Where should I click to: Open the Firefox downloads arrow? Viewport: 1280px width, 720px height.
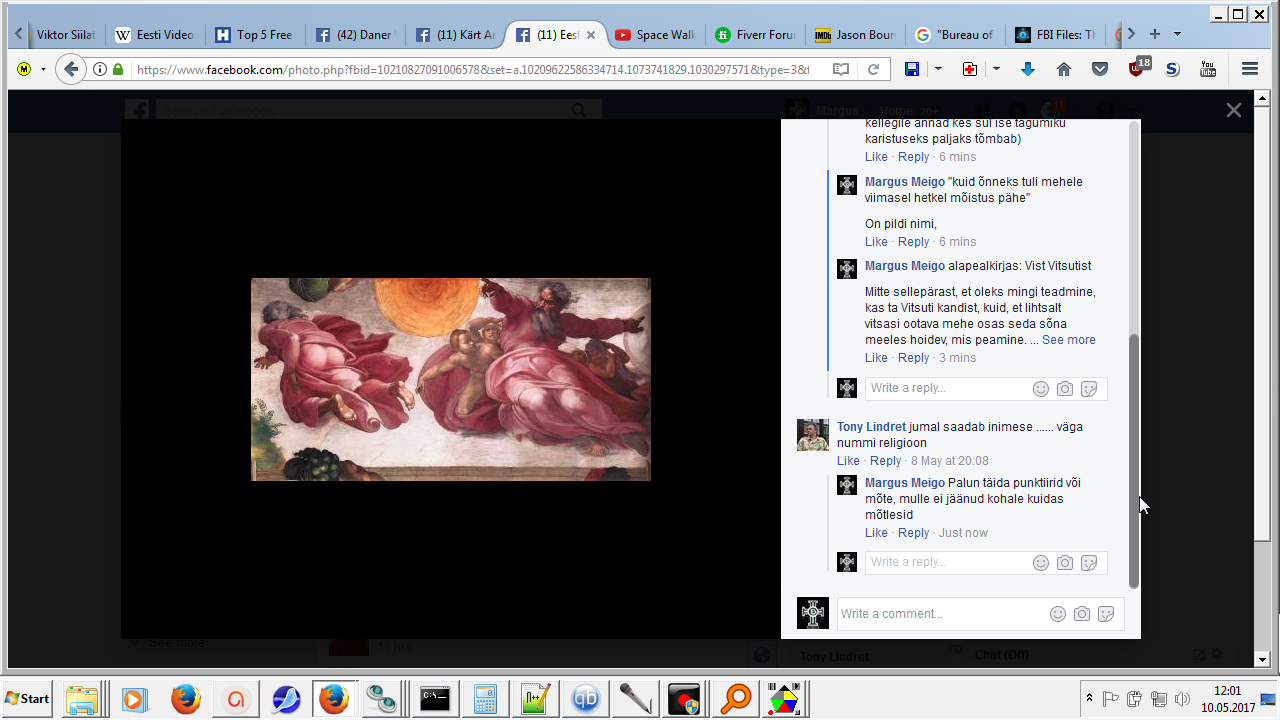1028,69
